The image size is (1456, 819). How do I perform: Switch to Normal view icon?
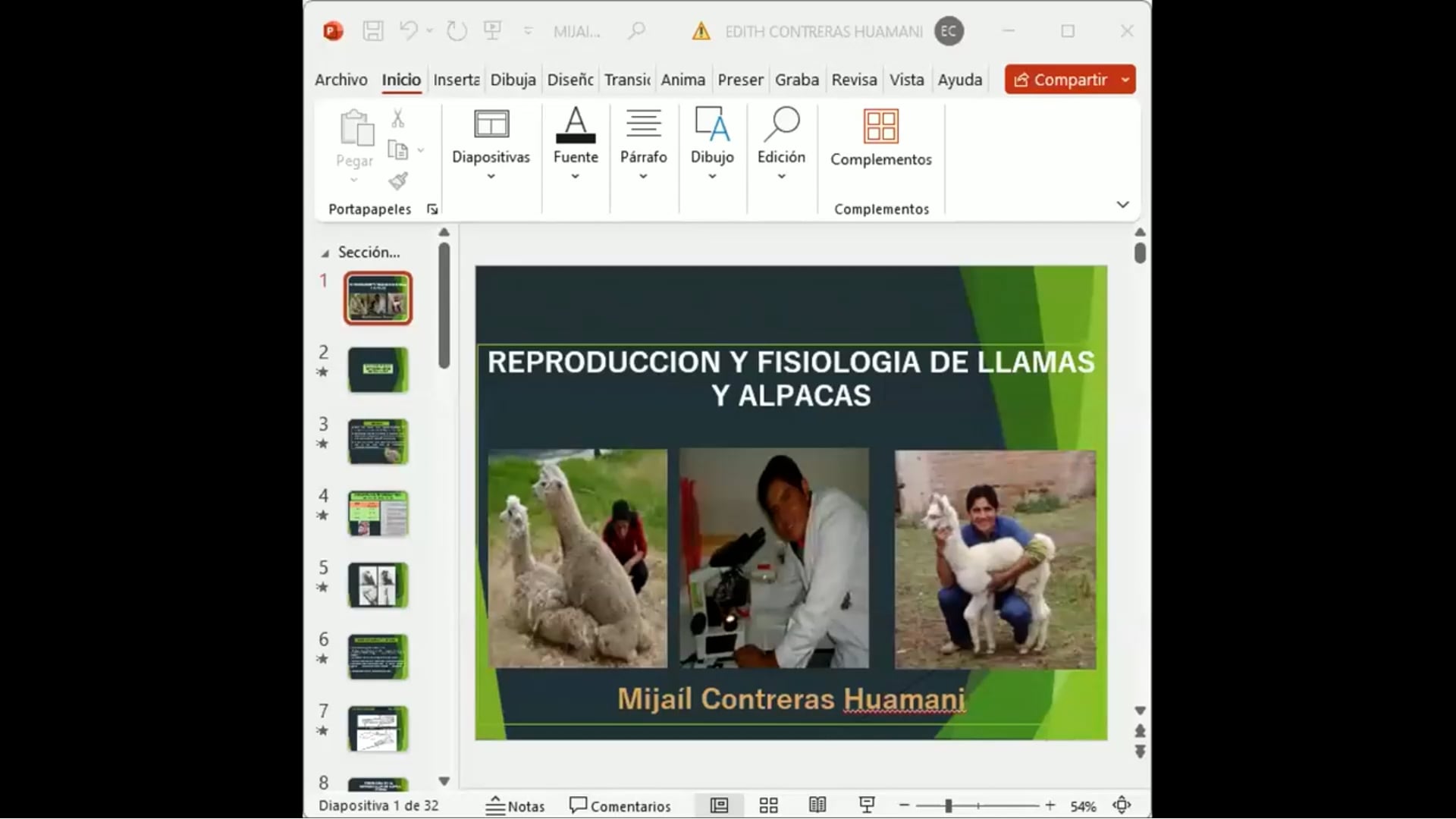point(719,805)
